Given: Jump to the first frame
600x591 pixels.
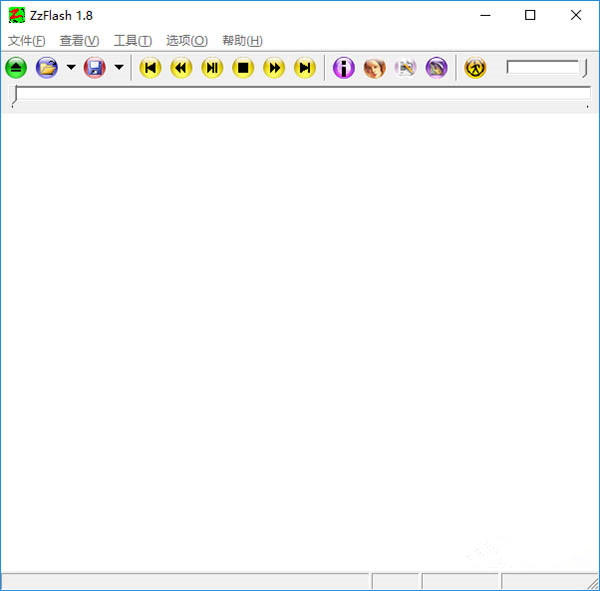Looking at the screenshot, I should pos(150,68).
